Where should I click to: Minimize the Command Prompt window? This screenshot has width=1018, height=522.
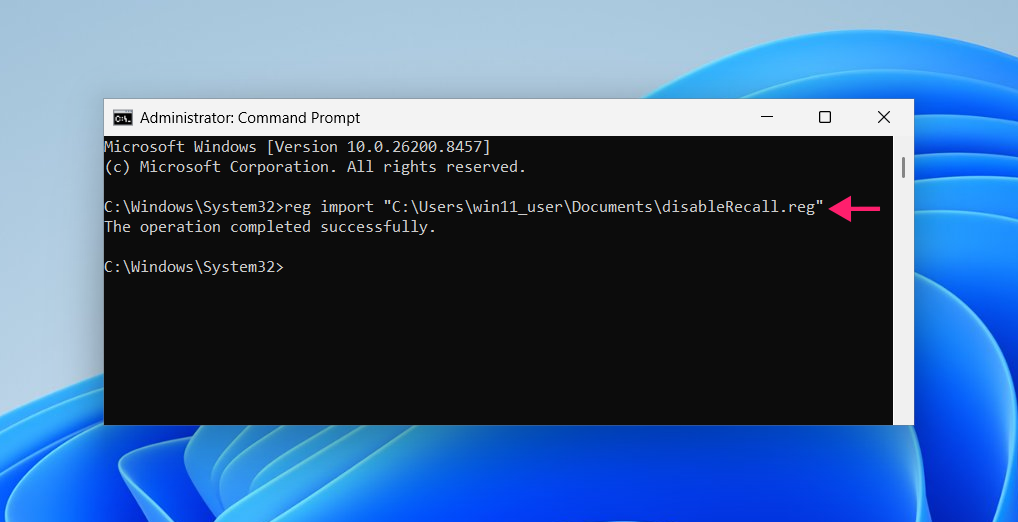pos(767,118)
